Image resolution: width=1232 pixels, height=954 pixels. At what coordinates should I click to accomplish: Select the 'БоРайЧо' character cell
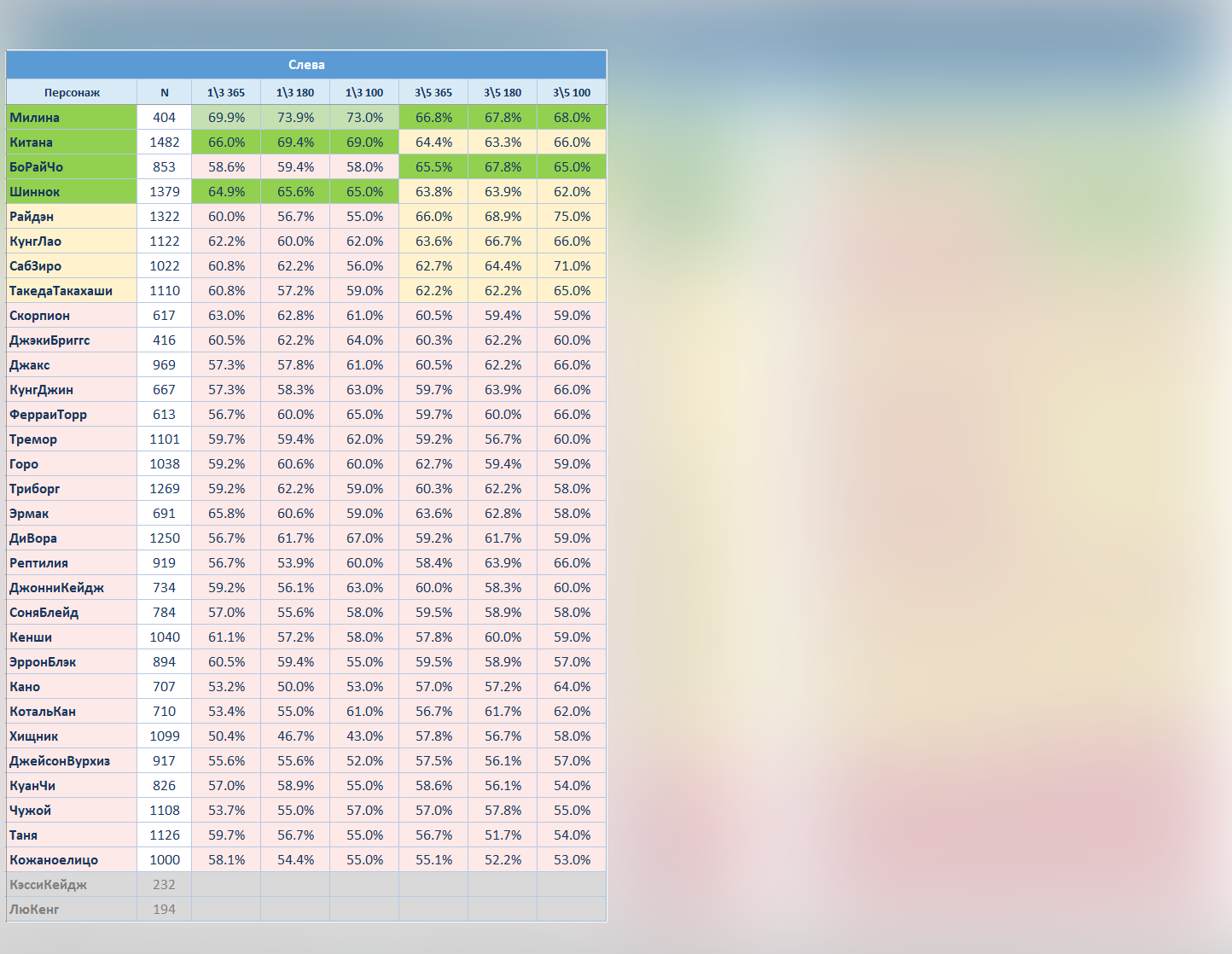pos(72,167)
